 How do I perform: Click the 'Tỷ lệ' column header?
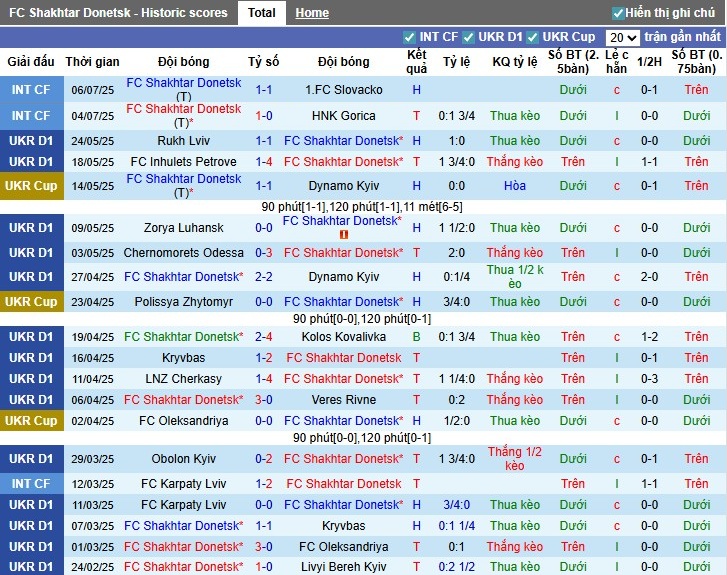[456, 62]
